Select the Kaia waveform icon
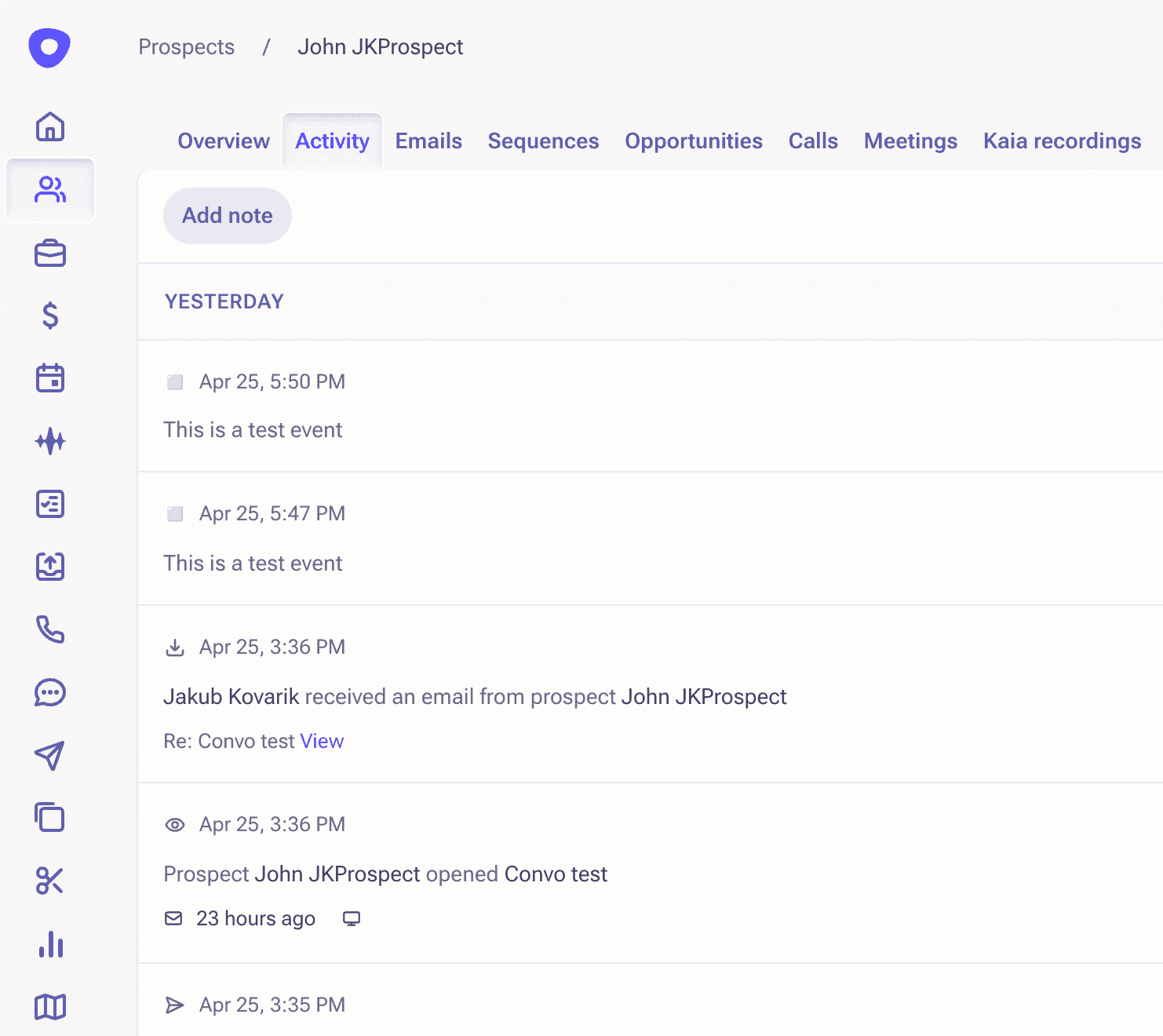This screenshot has height=1036, width=1163. 50,441
